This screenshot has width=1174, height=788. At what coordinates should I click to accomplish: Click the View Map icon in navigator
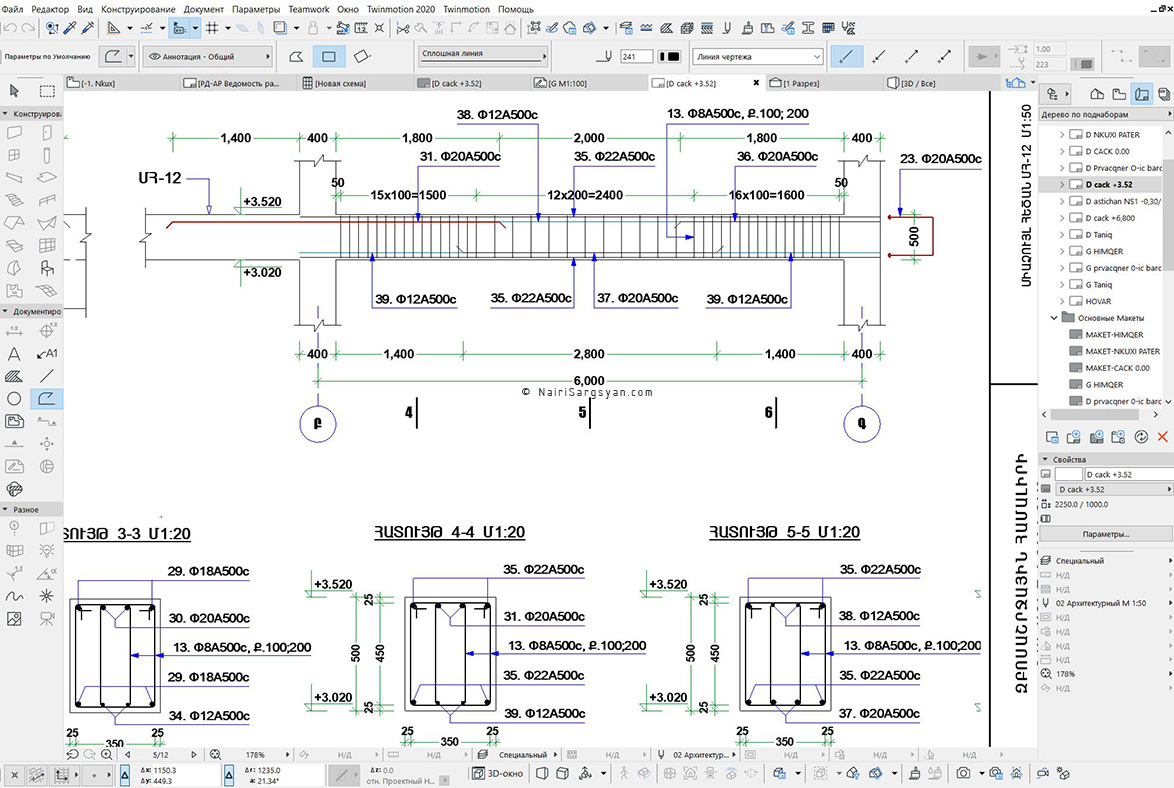tap(1119, 94)
